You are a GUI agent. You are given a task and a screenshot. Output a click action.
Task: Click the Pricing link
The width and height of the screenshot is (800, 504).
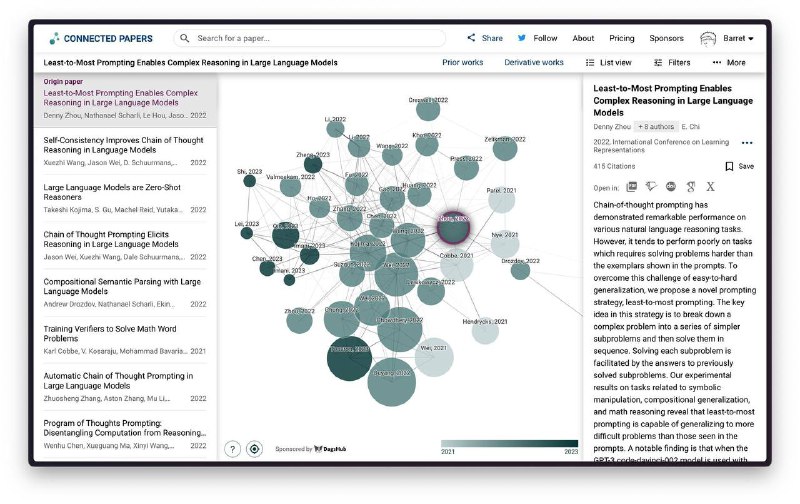point(621,38)
